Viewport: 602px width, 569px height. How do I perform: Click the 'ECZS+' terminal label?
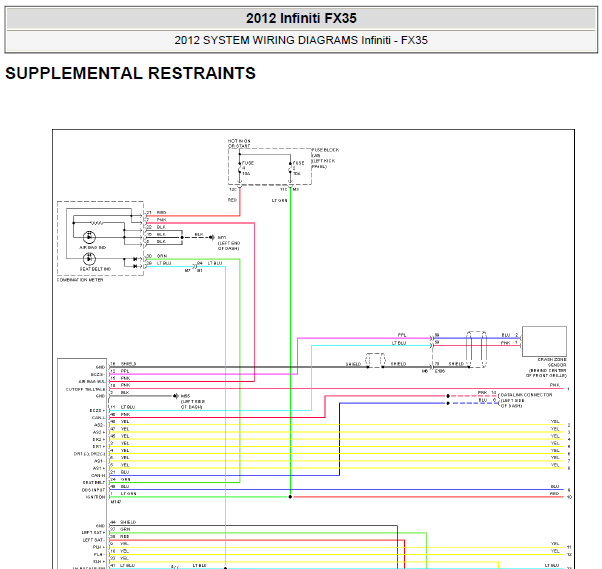click(x=97, y=410)
